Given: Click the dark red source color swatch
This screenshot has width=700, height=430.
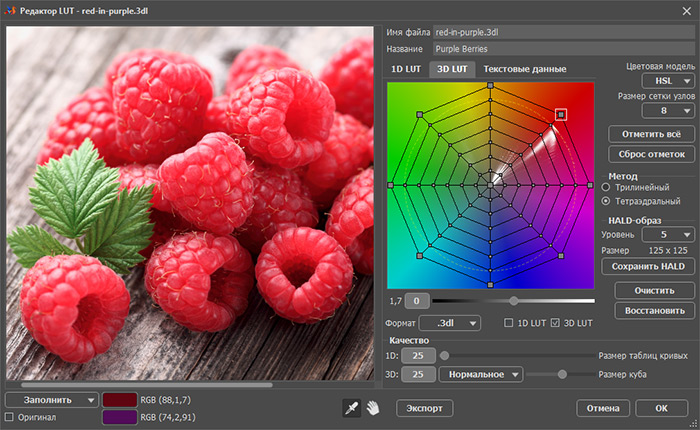Looking at the screenshot, I should (x=120, y=400).
